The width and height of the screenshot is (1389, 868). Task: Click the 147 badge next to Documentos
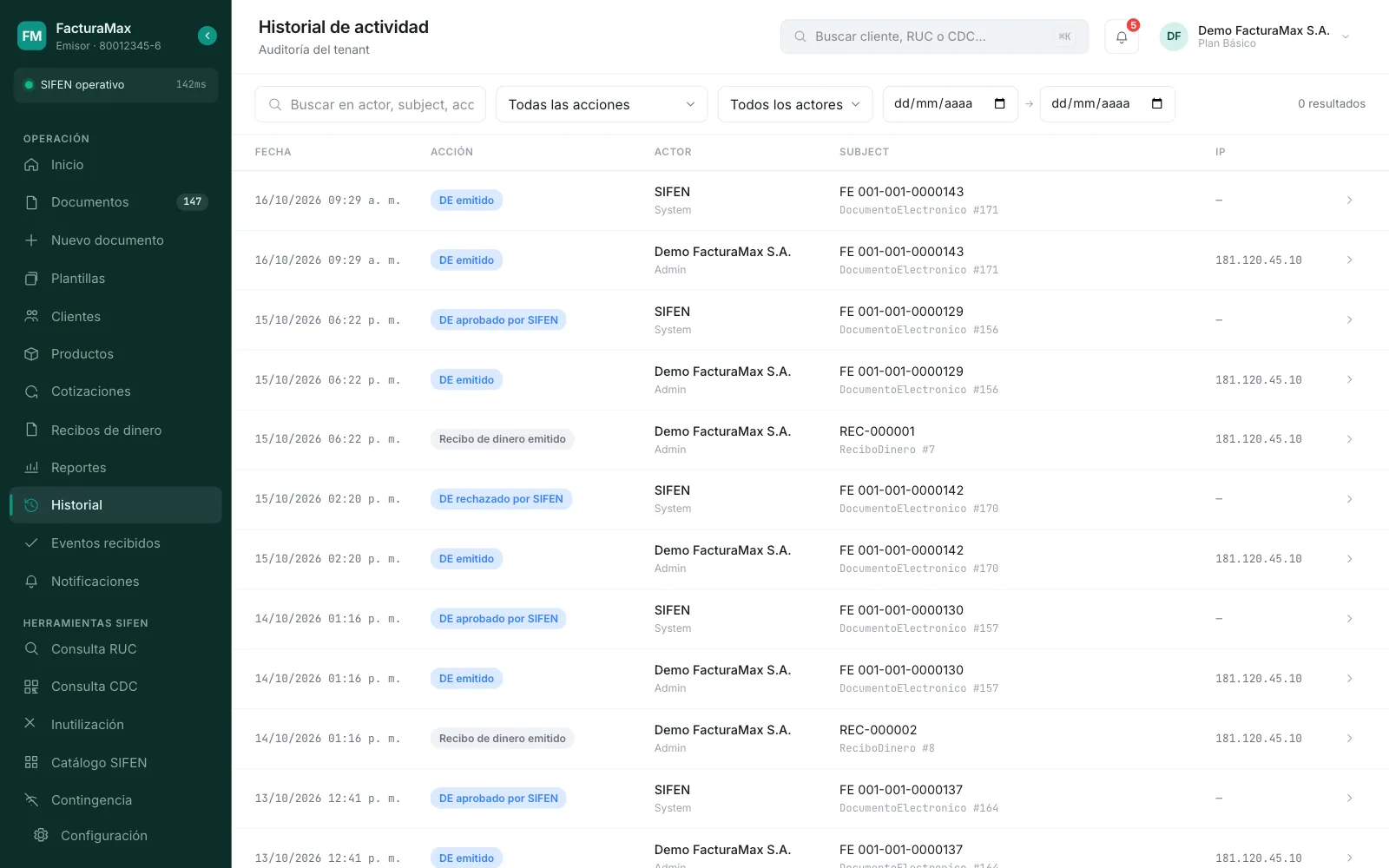(192, 202)
